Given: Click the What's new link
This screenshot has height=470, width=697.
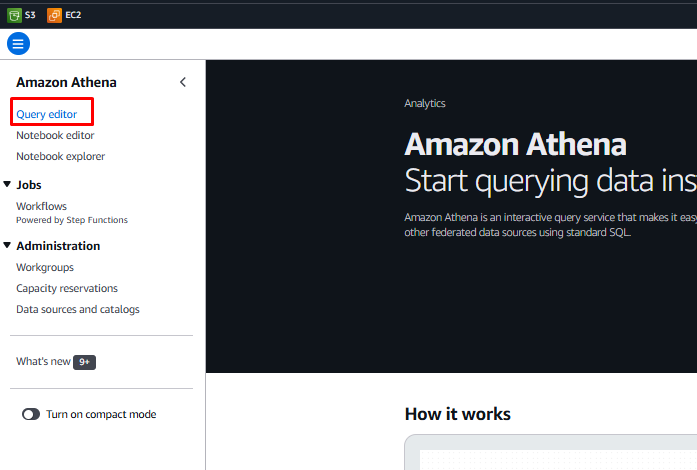Looking at the screenshot, I should (43, 362).
